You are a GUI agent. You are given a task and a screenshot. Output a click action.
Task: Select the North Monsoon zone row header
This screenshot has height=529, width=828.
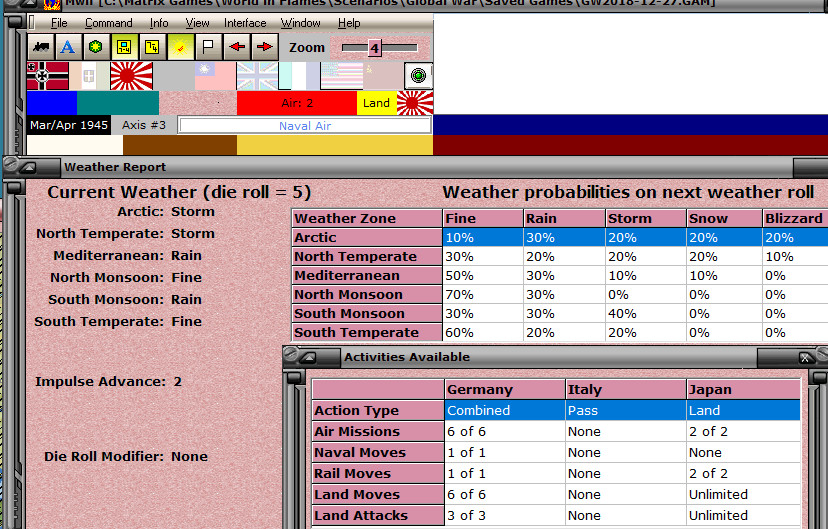point(367,295)
